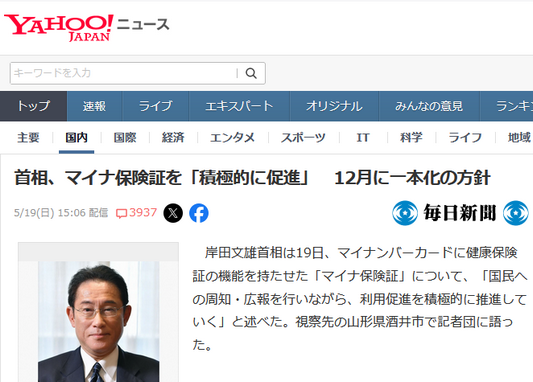The width and height of the screenshot is (533, 382).
Task: Share article on Facebook
Action: [x=199, y=213]
